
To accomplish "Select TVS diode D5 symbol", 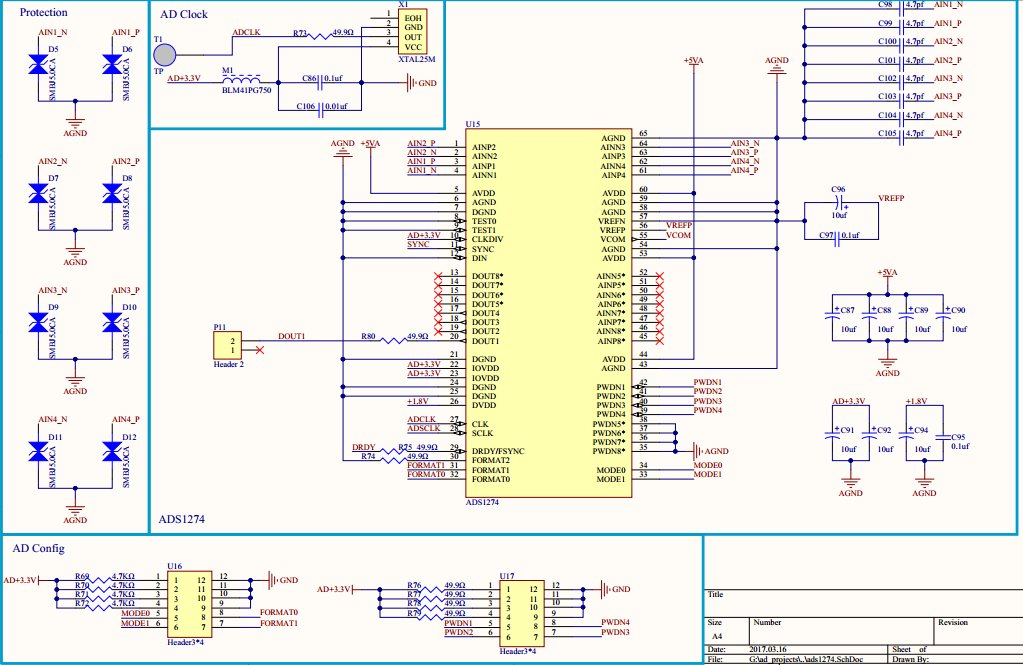I will pos(38,65).
